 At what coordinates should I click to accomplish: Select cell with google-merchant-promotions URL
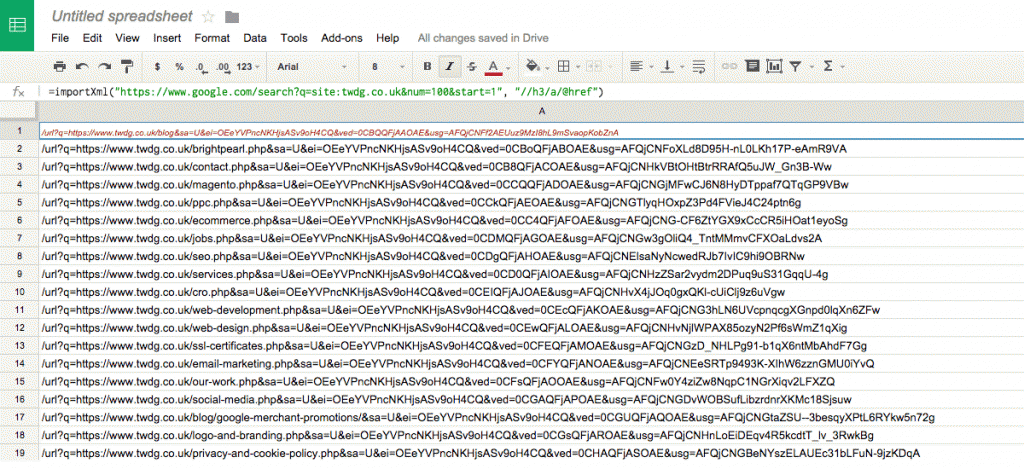(x=531, y=416)
